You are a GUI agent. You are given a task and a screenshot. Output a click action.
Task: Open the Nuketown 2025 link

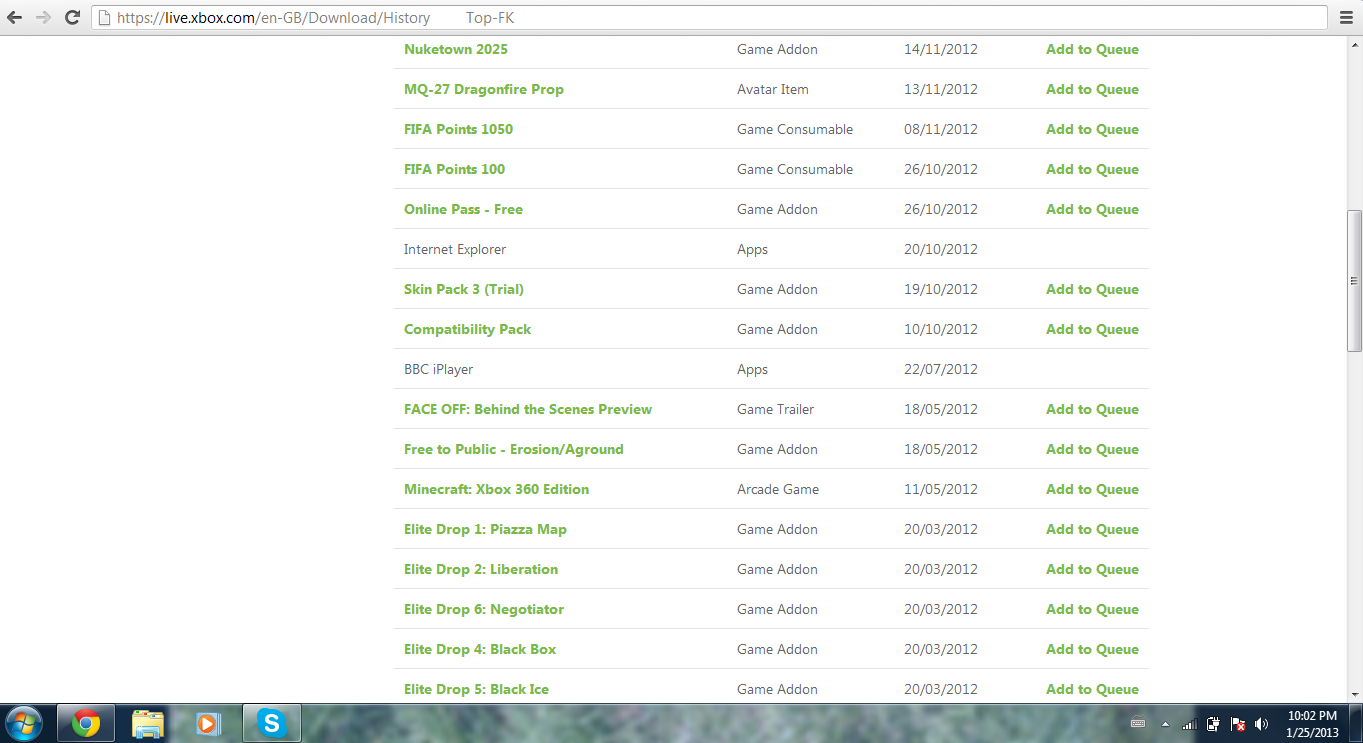[456, 49]
